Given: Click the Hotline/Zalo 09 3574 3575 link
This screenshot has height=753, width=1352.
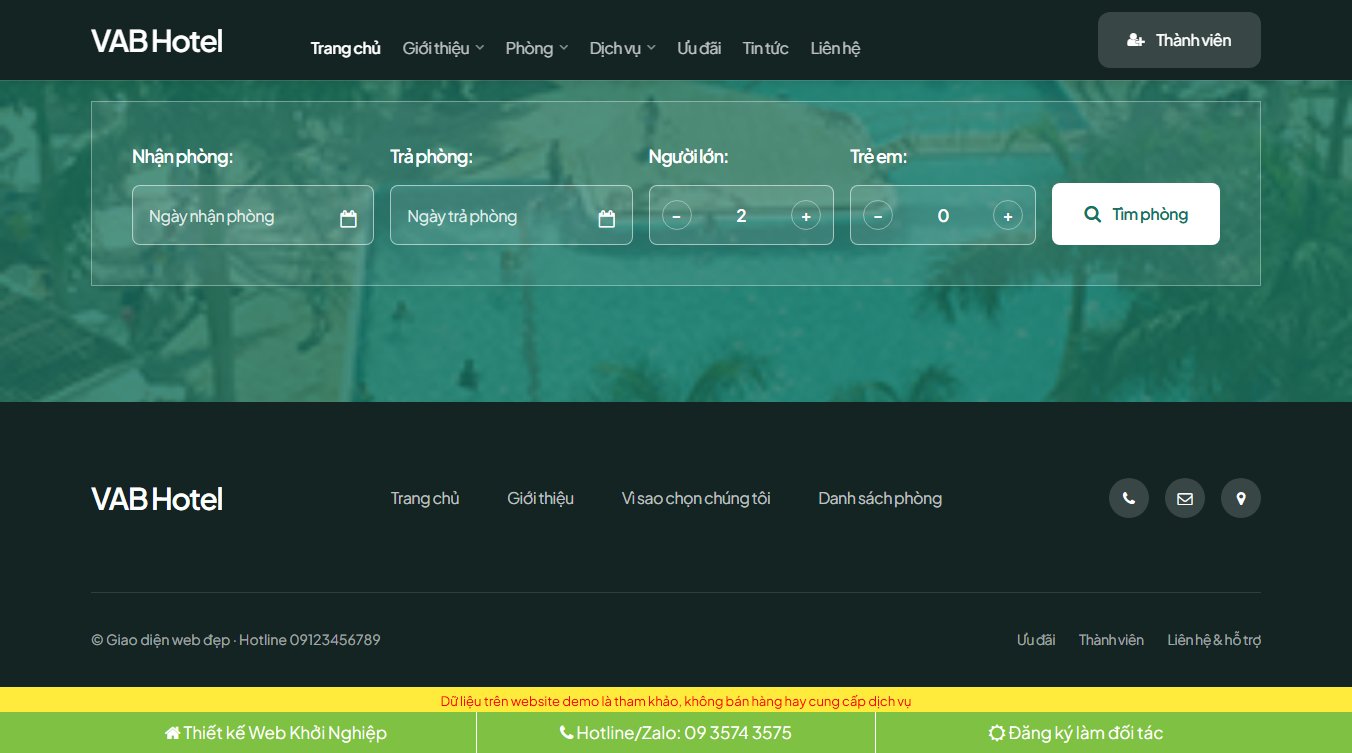Looking at the screenshot, I should 676,733.
